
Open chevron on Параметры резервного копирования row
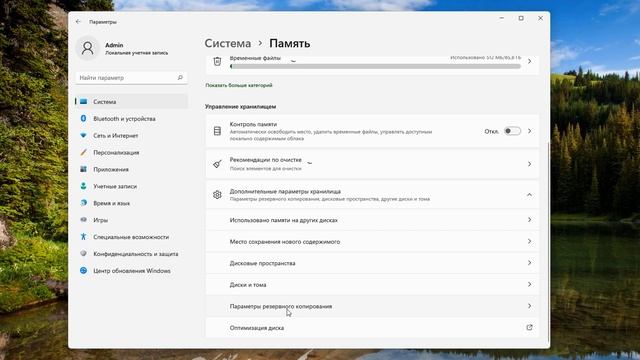tap(529, 306)
